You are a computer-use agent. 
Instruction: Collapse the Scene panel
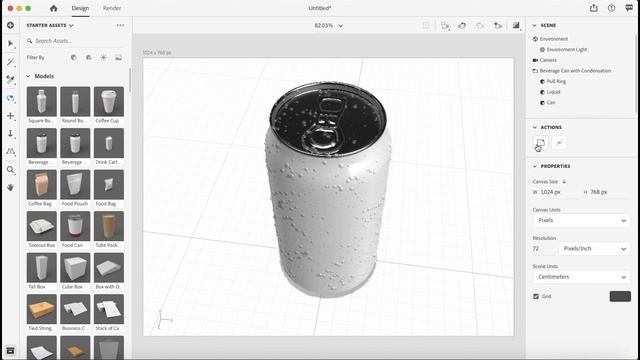[x=534, y=25]
